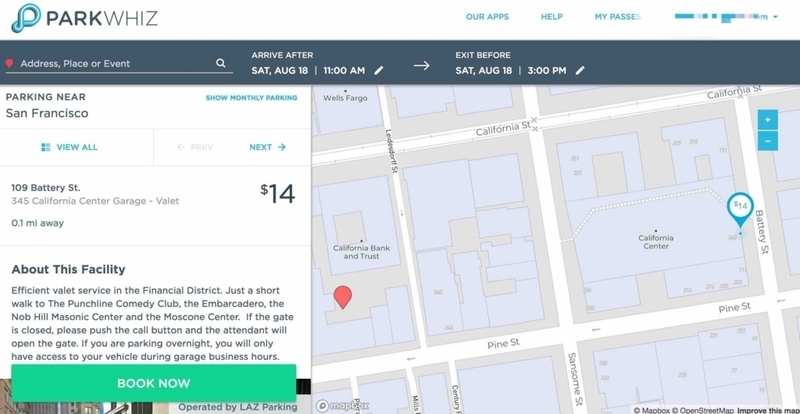
Task: Click the Mapbox logo
Action: [x=342, y=406]
